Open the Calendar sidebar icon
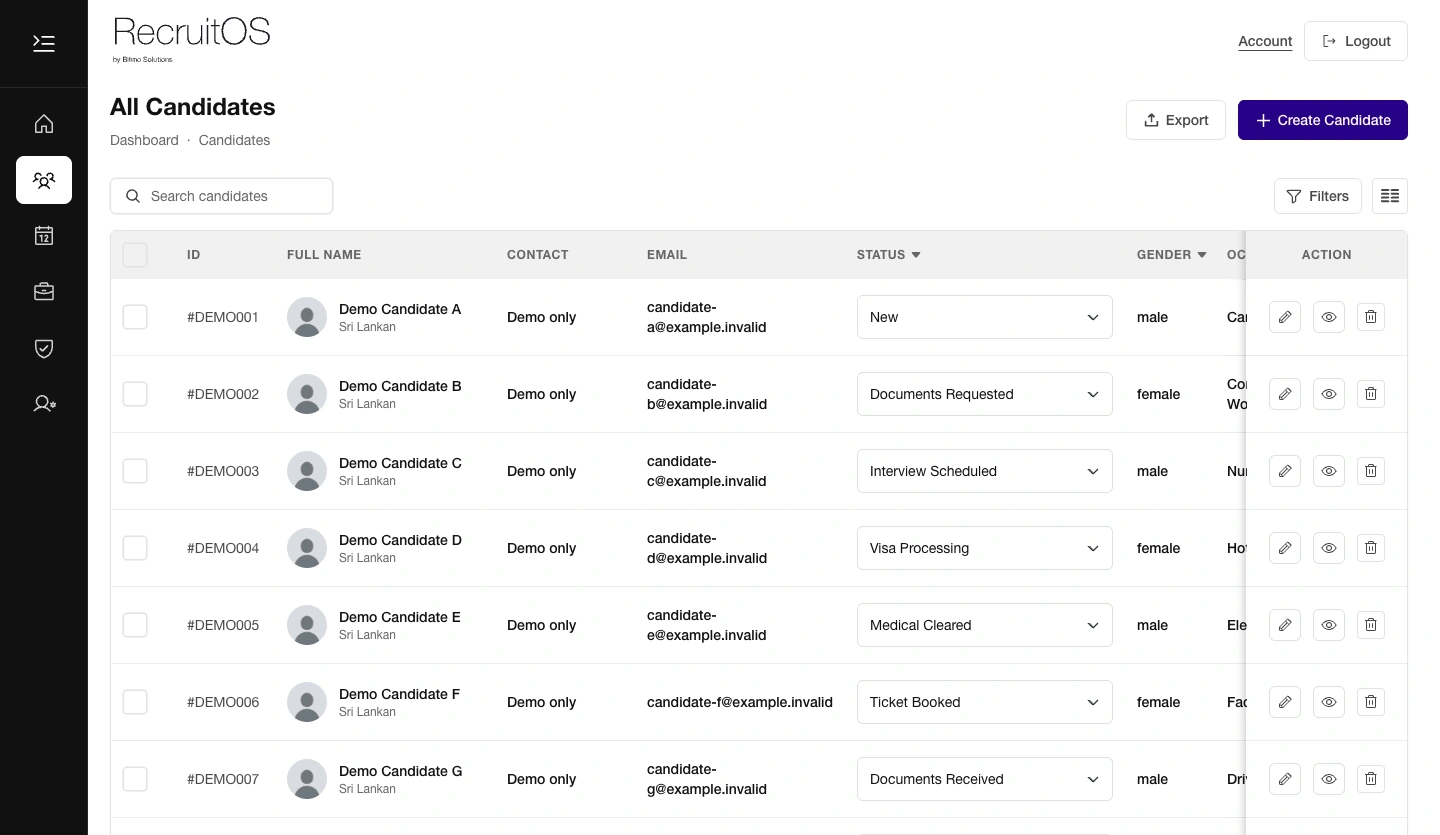This screenshot has width=1440, height=835. 44,236
